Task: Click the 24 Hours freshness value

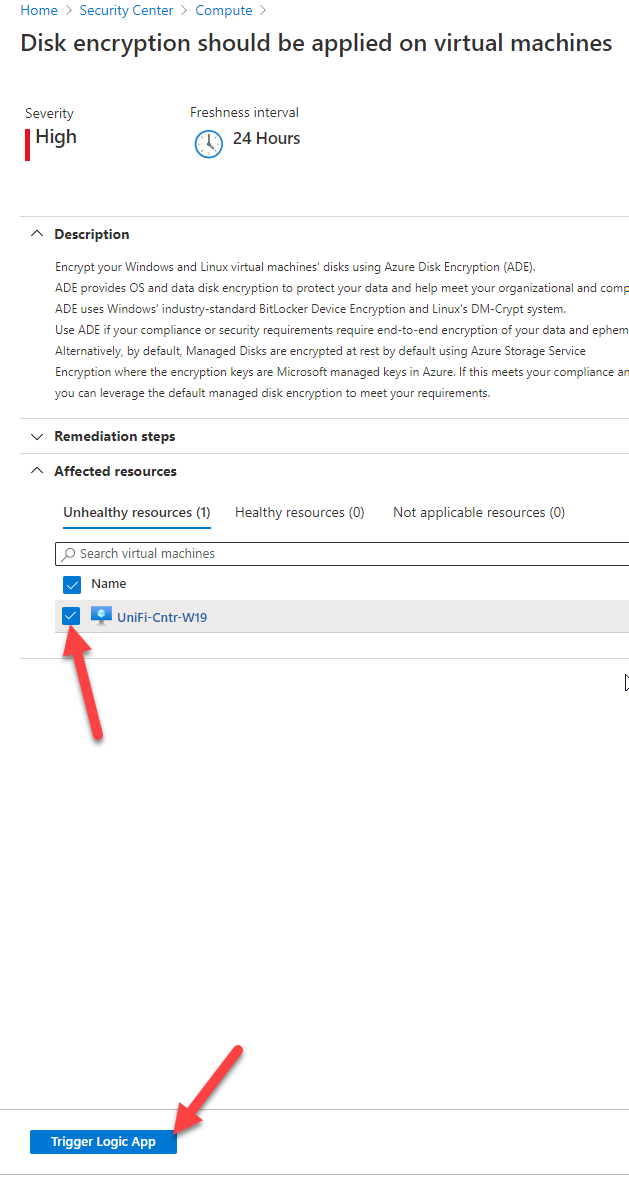Action: point(266,139)
